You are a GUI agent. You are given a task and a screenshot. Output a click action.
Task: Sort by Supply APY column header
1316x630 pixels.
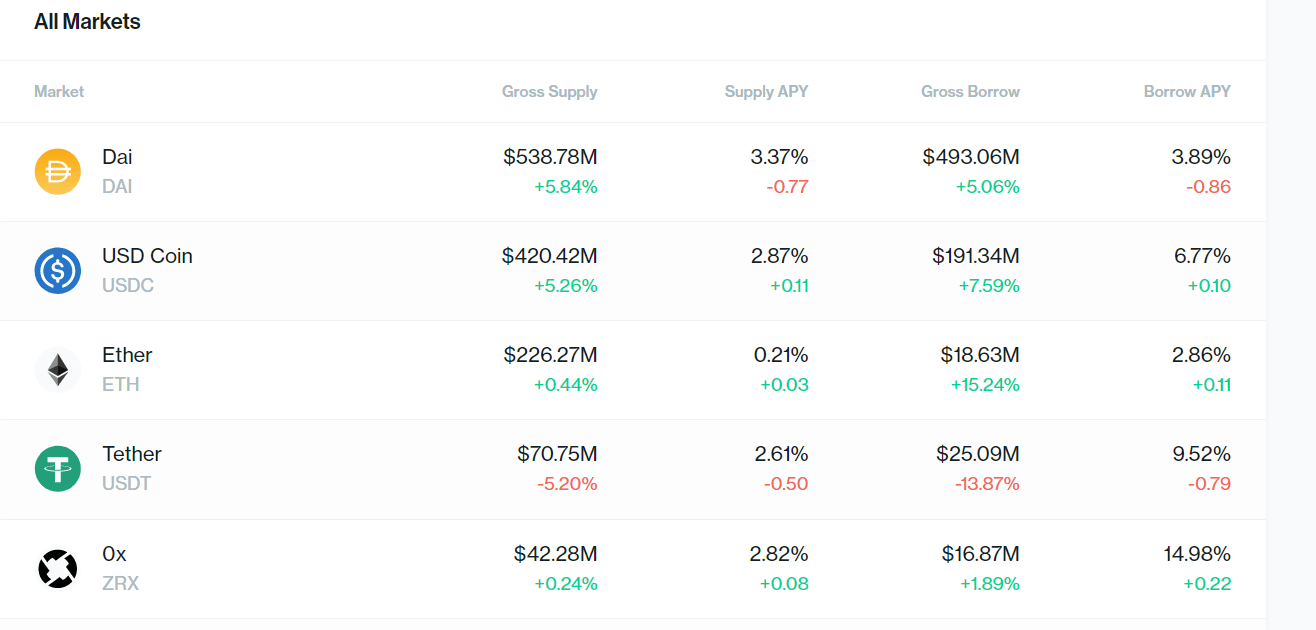click(766, 91)
